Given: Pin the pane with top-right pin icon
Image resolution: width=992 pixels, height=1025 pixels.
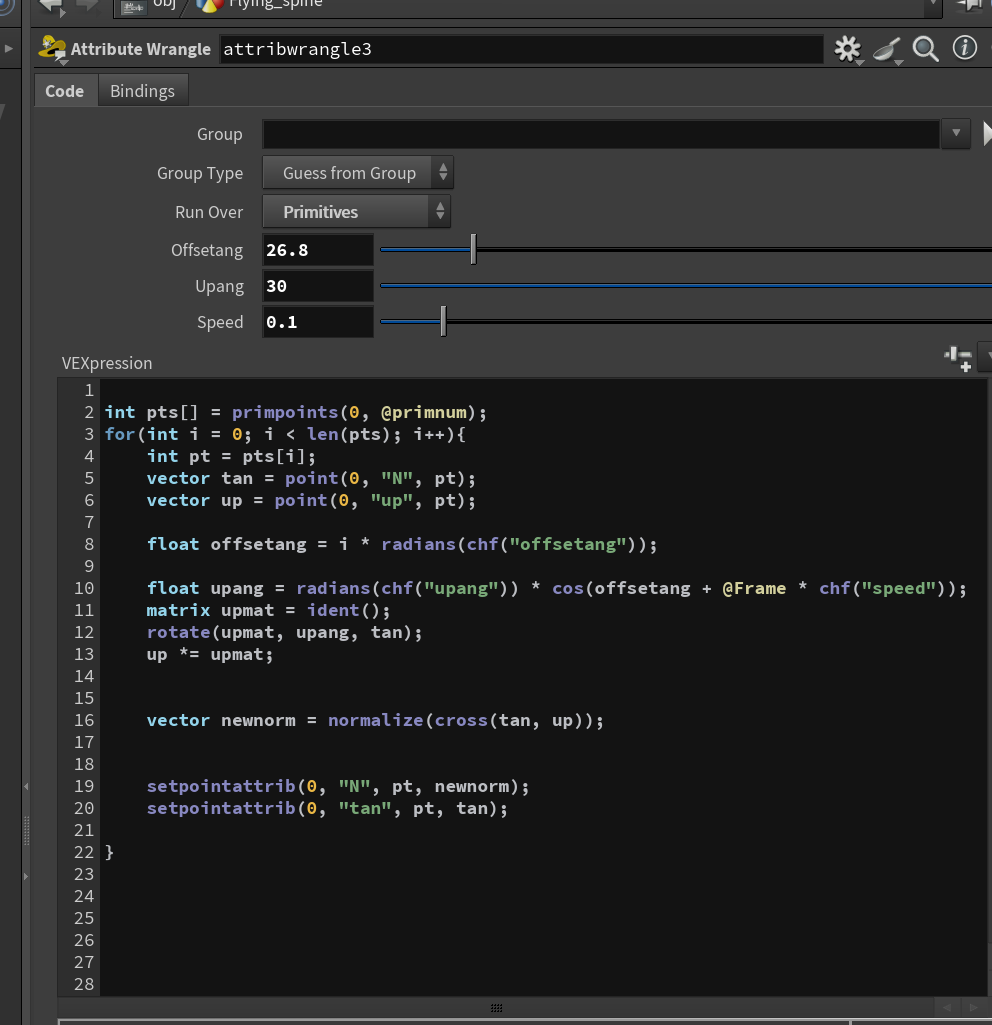Looking at the screenshot, I should click(x=970, y=5).
